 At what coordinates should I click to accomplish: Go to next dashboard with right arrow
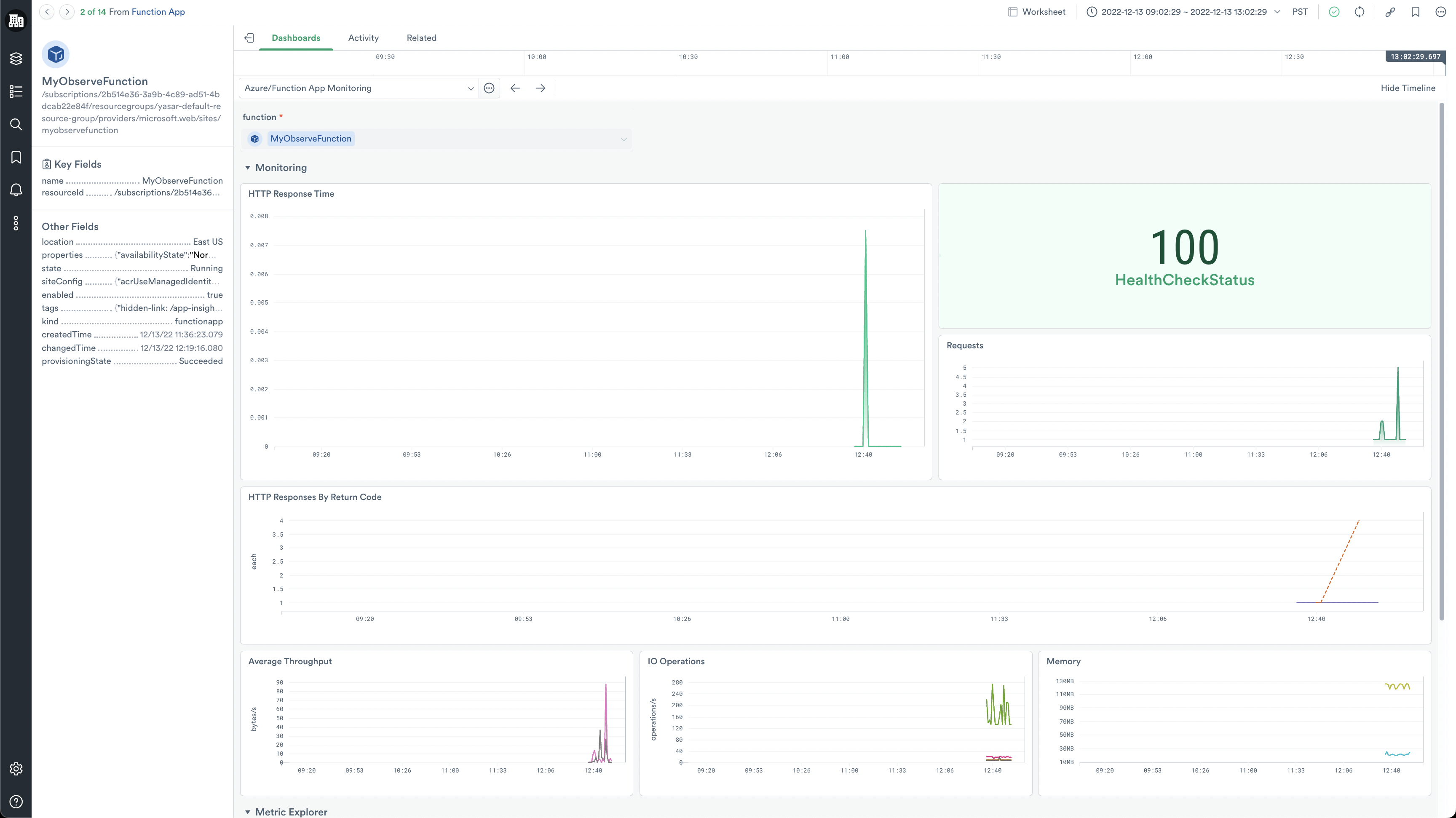(x=541, y=88)
